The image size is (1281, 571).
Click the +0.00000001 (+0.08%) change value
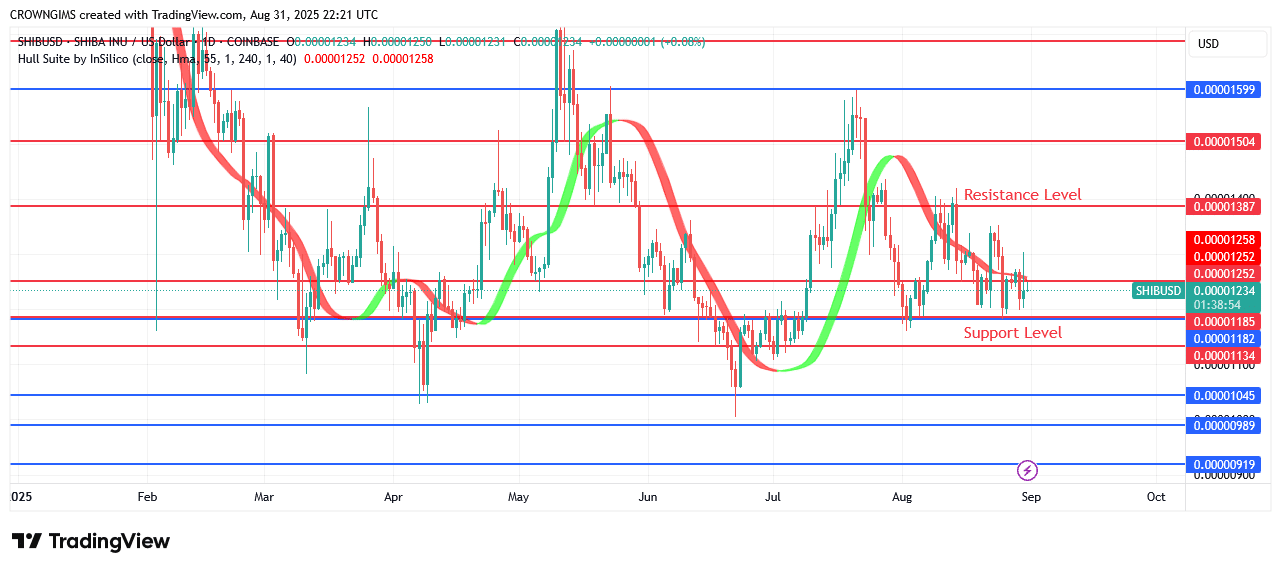click(x=648, y=42)
